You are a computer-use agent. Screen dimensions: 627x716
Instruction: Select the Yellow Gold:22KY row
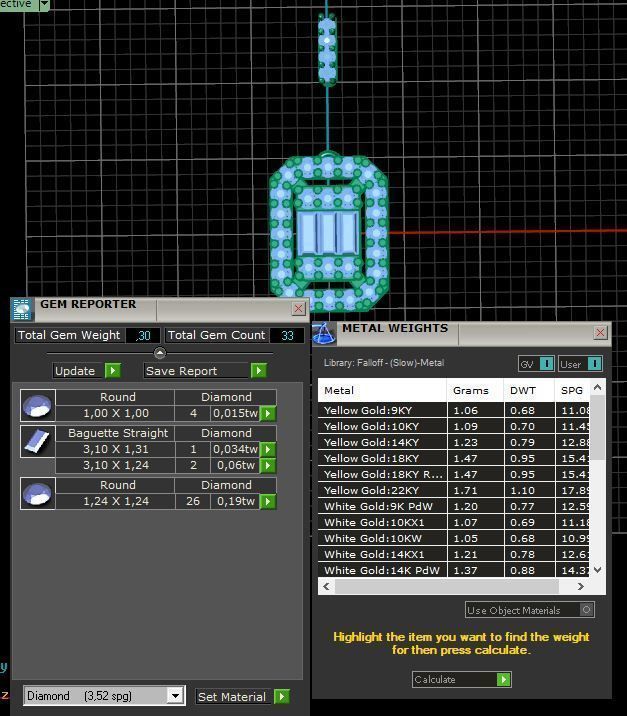click(453, 490)
